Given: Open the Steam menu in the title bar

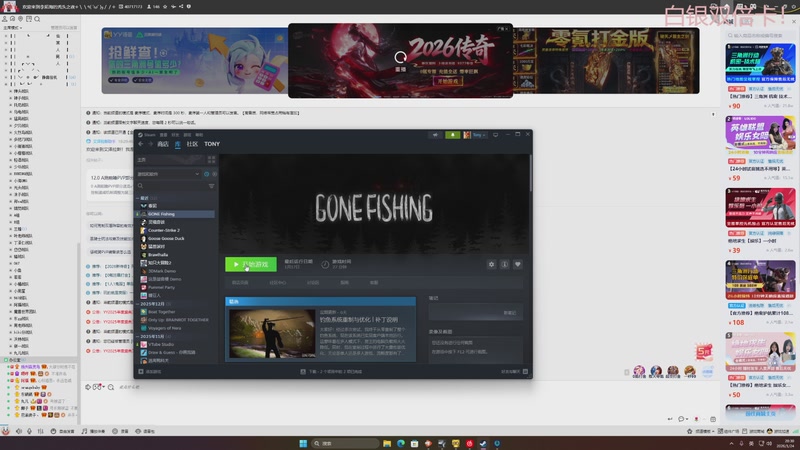Looking at the screenshot, I should point(147,135).
